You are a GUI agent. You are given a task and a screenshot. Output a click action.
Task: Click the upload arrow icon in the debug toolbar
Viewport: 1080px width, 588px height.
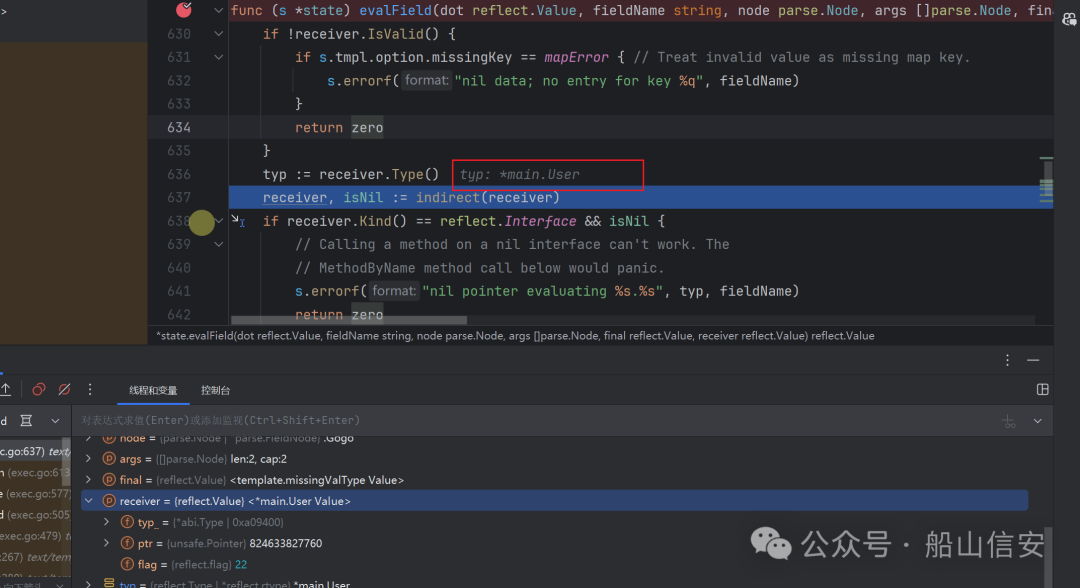click(x=6, y=390)
